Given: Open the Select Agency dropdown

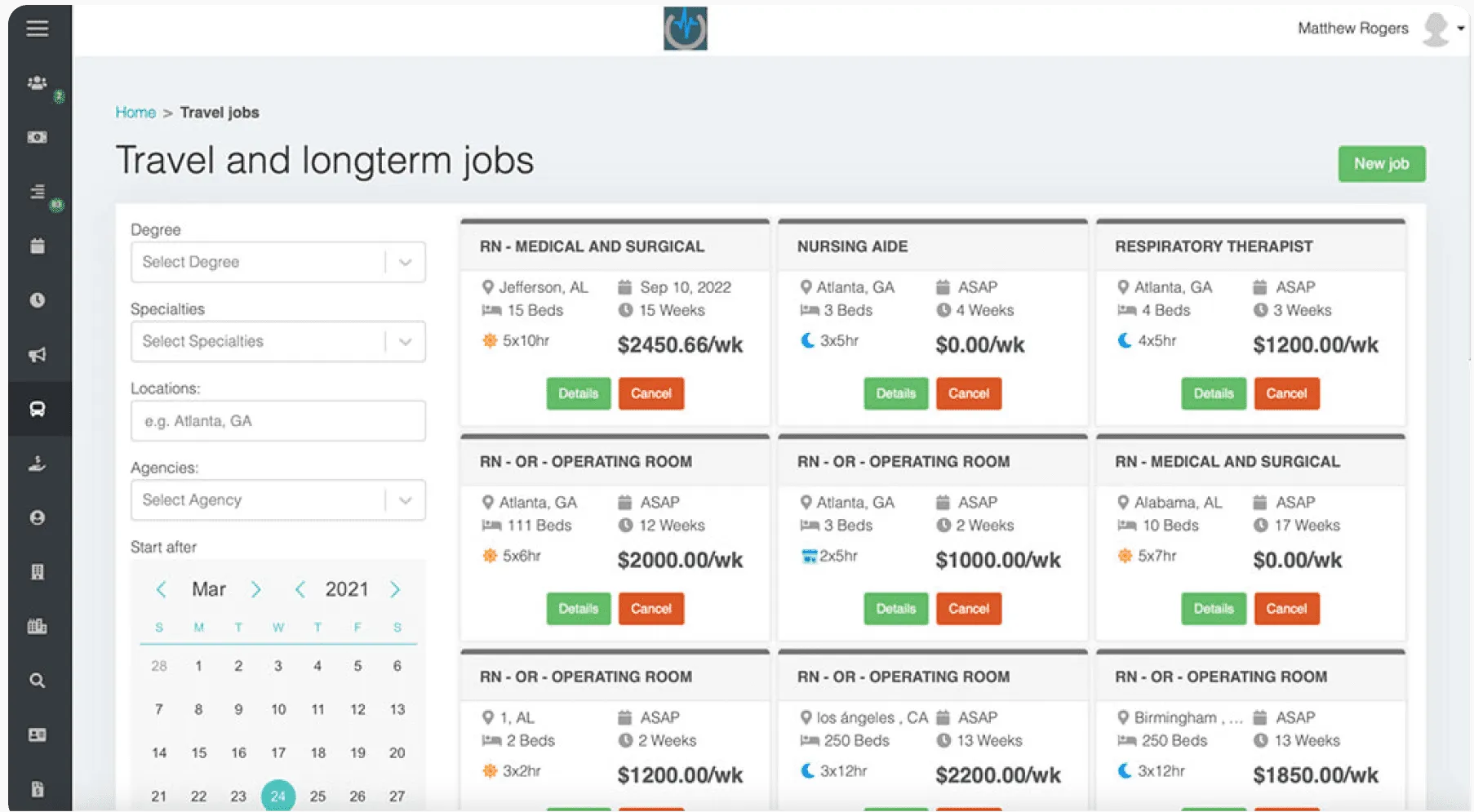Looking at the screenshot, I should click(x=277, y=499).
